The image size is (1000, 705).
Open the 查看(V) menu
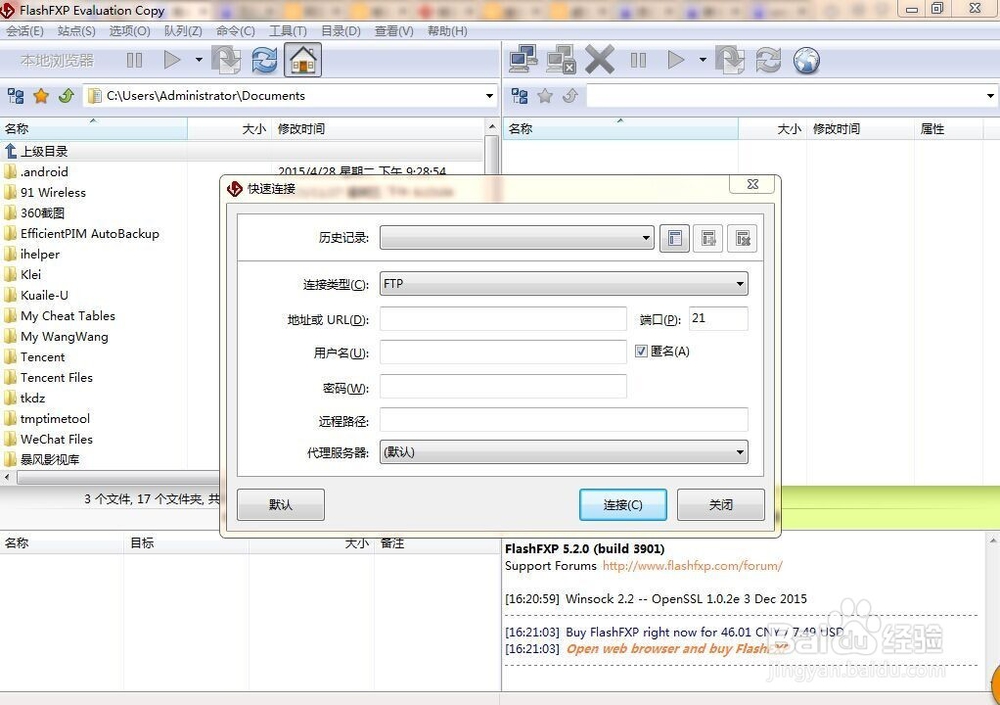(x=393, y=31)
